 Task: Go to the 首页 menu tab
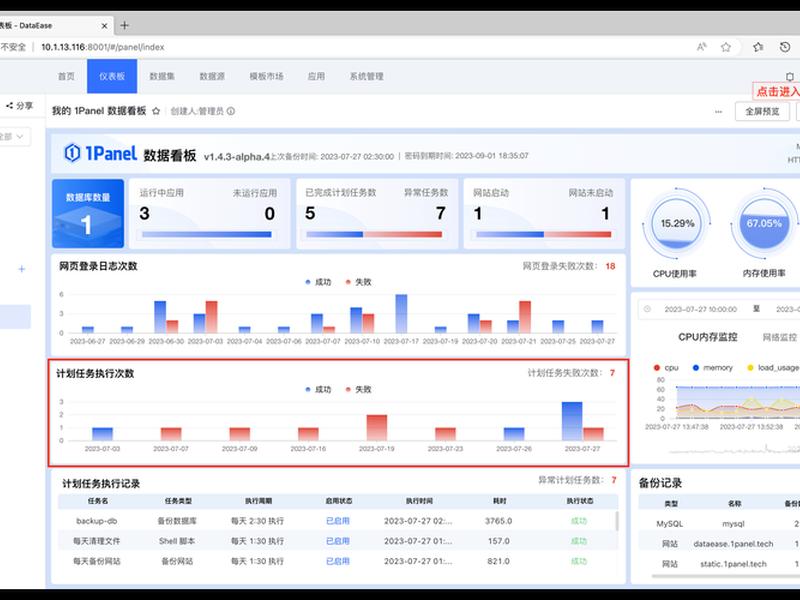coord(66,76)
